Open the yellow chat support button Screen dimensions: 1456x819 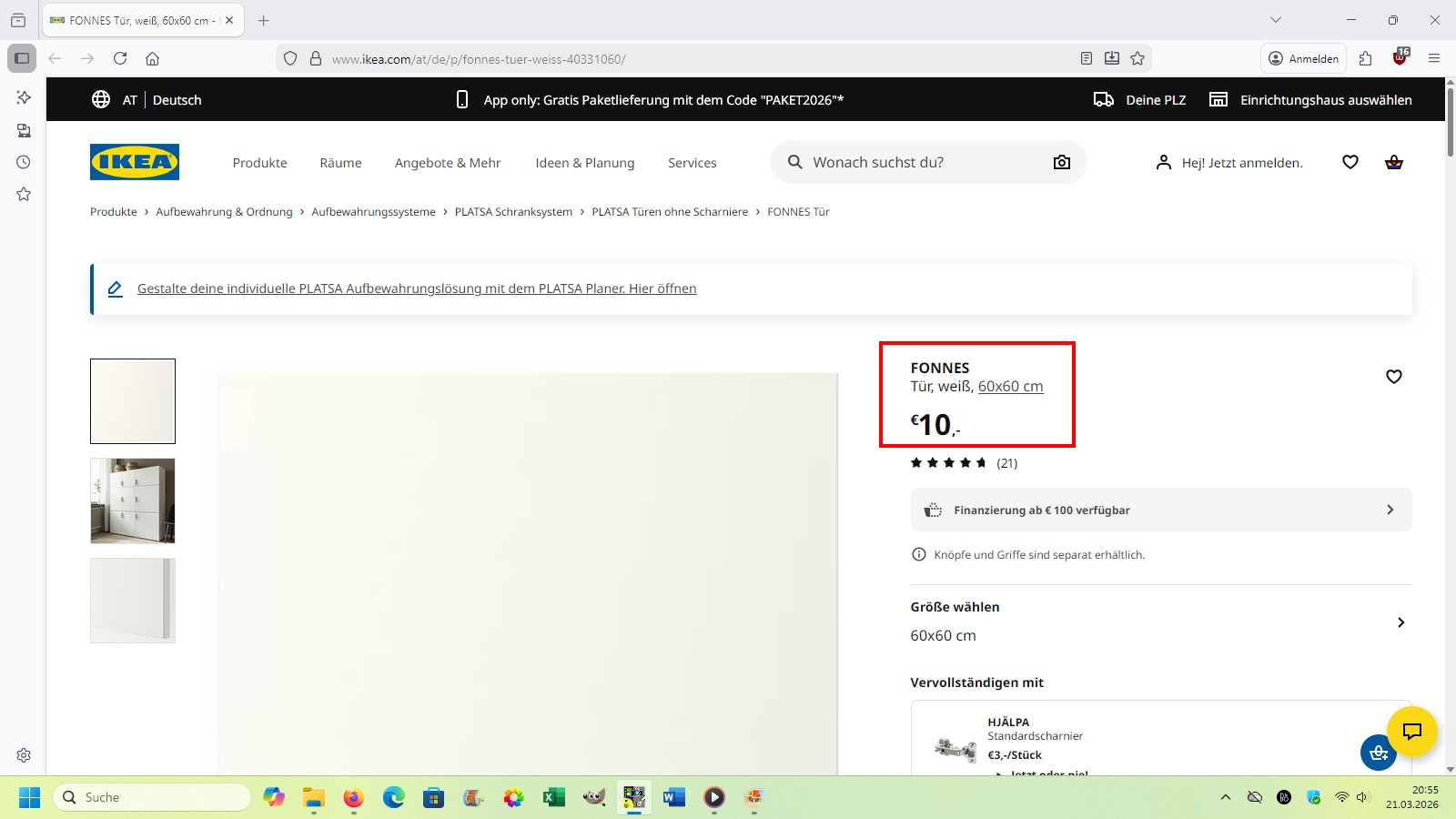1411,731
